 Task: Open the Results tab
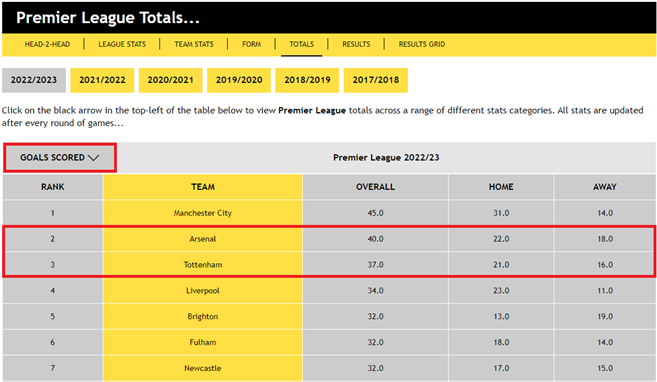click(356, 44)
